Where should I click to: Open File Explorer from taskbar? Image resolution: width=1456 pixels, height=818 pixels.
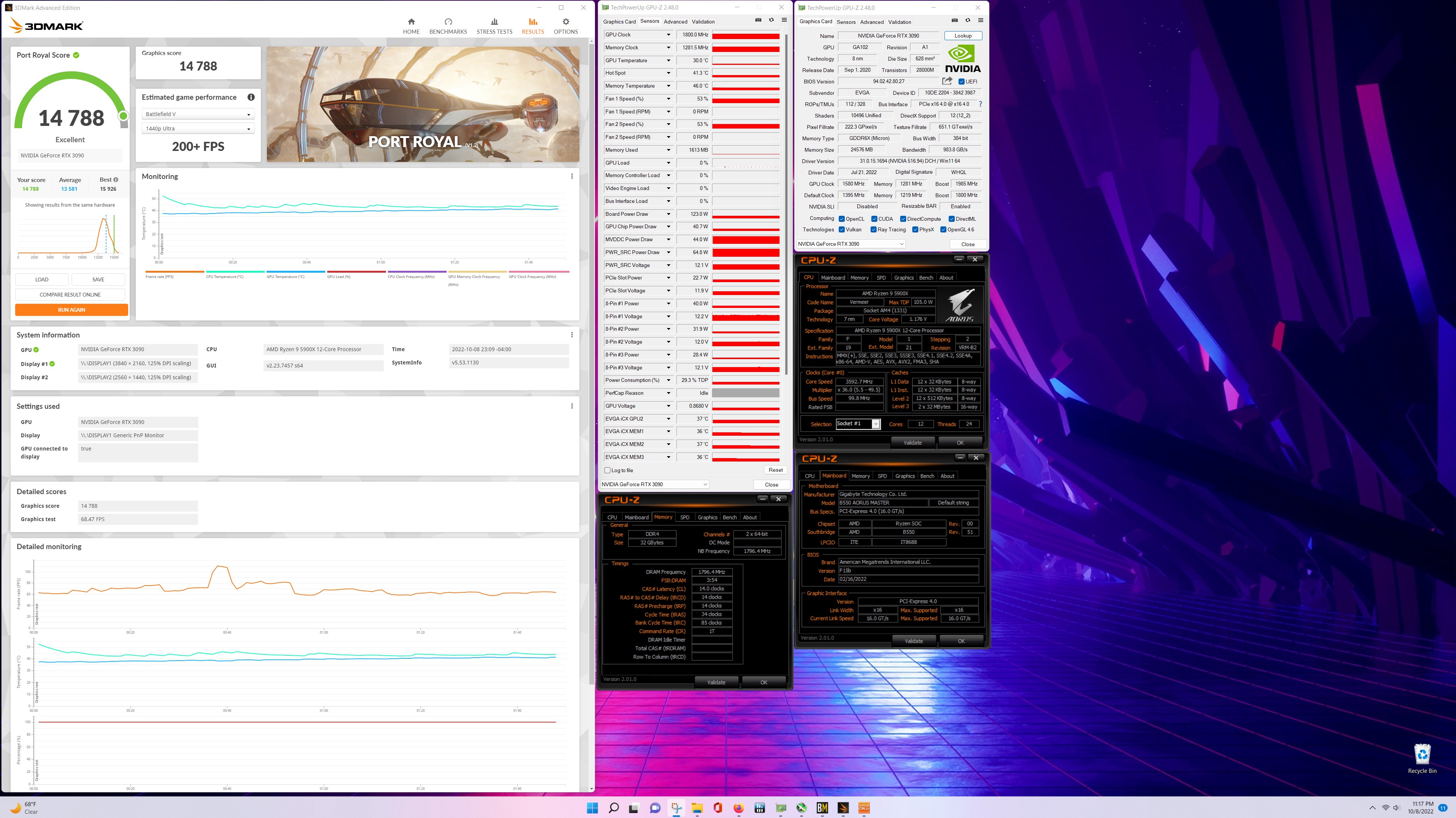(x=697, y=808)
